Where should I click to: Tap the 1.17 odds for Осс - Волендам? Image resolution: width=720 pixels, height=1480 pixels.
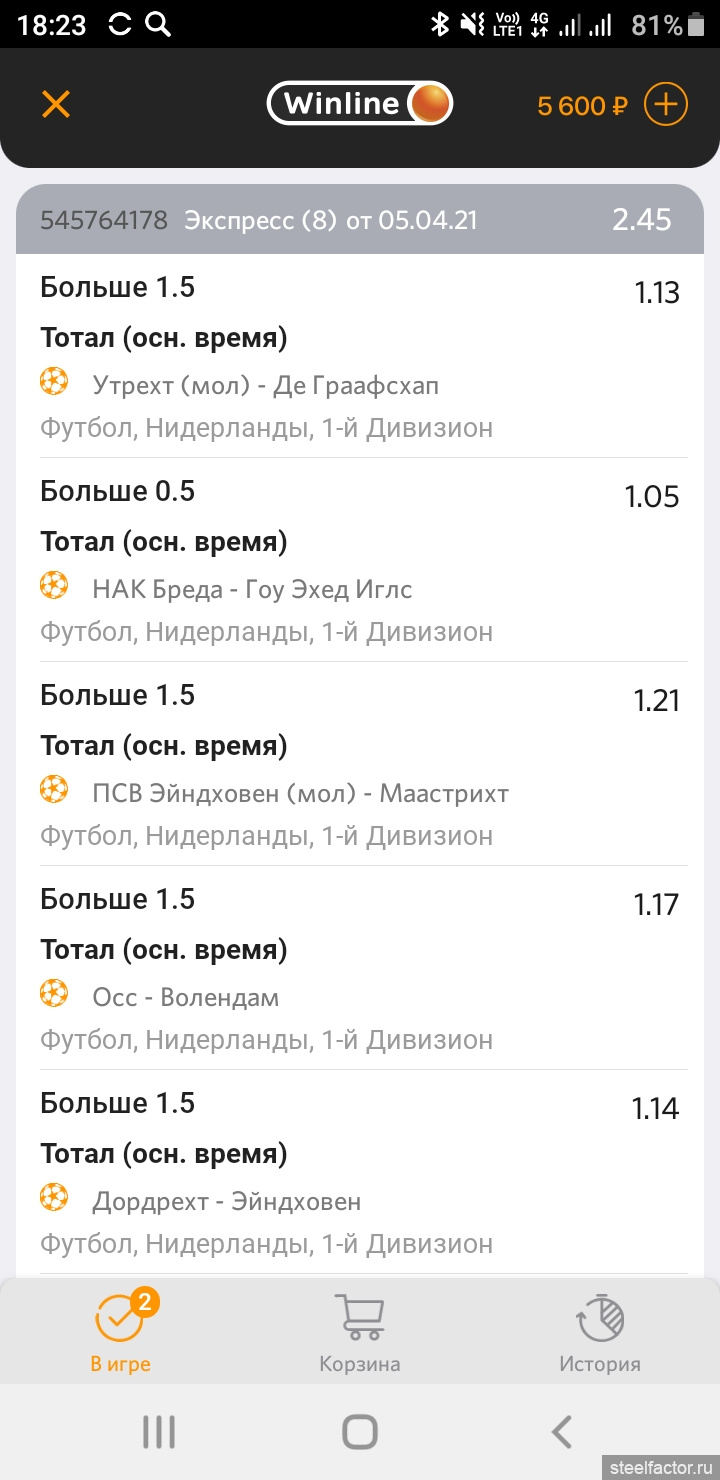[x=656, y=905]
